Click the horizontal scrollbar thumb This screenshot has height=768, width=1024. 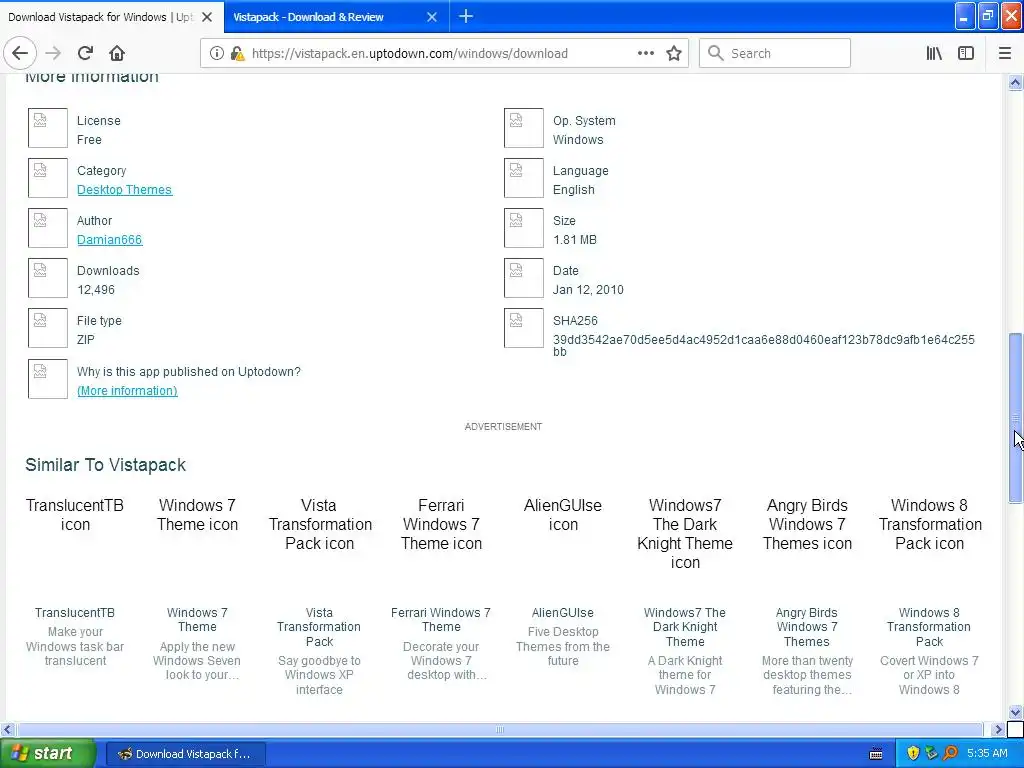click(x=500, y=729)
